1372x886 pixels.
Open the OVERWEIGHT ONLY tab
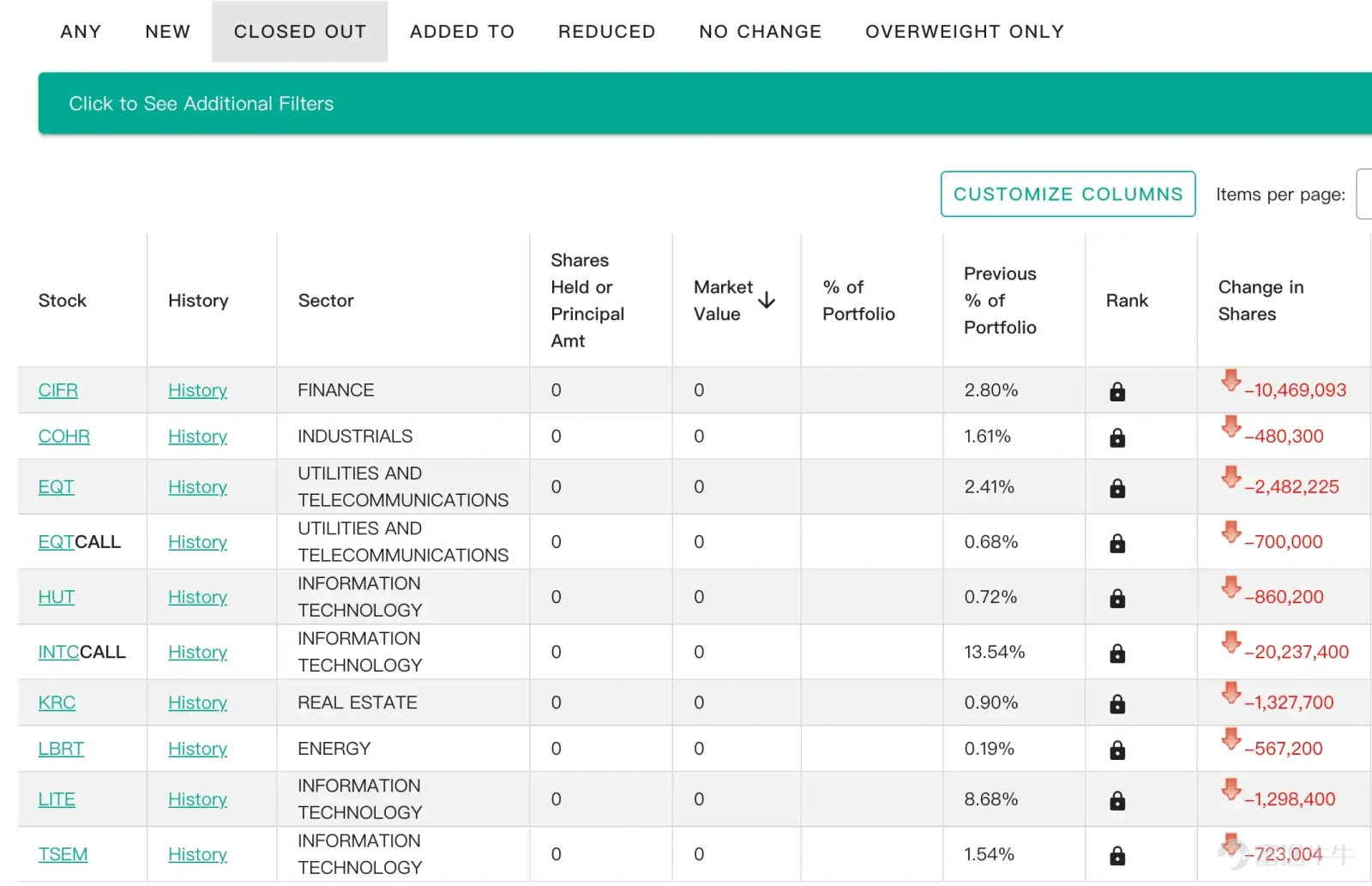point(965,32)
